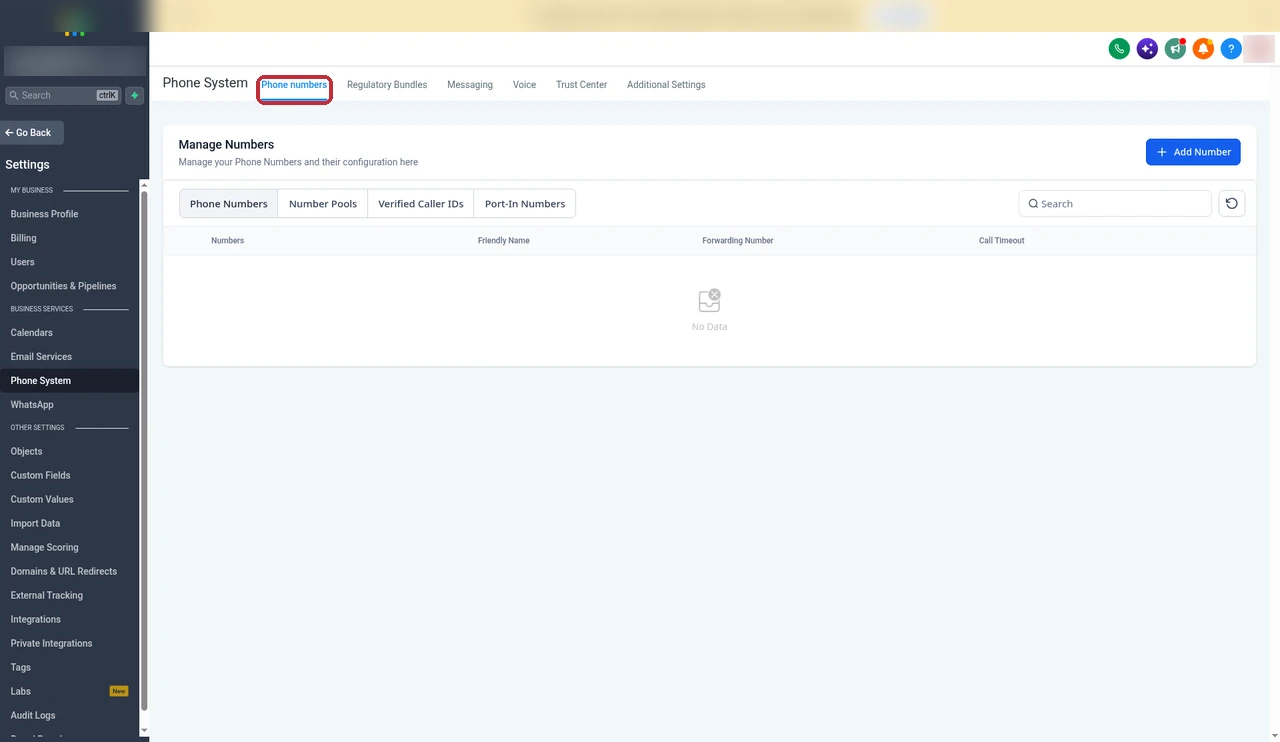Go to Manage Scoring
Screen dimensions: 1280x742
click(44, 548)
